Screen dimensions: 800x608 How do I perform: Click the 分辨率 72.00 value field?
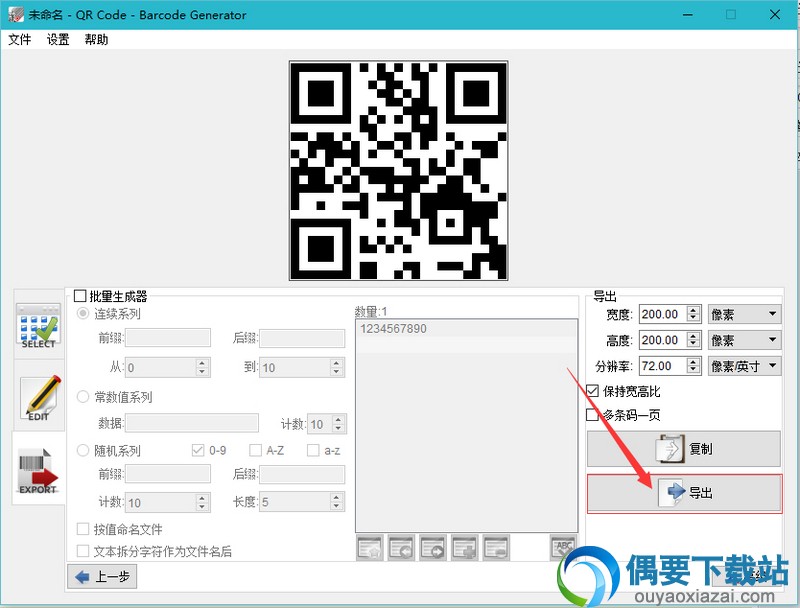click(663, 366)
